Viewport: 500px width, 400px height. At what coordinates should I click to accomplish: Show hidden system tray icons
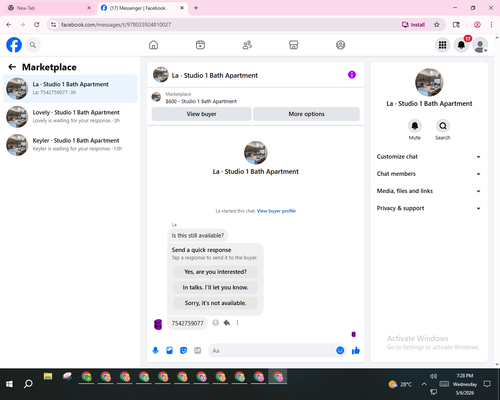424,384
